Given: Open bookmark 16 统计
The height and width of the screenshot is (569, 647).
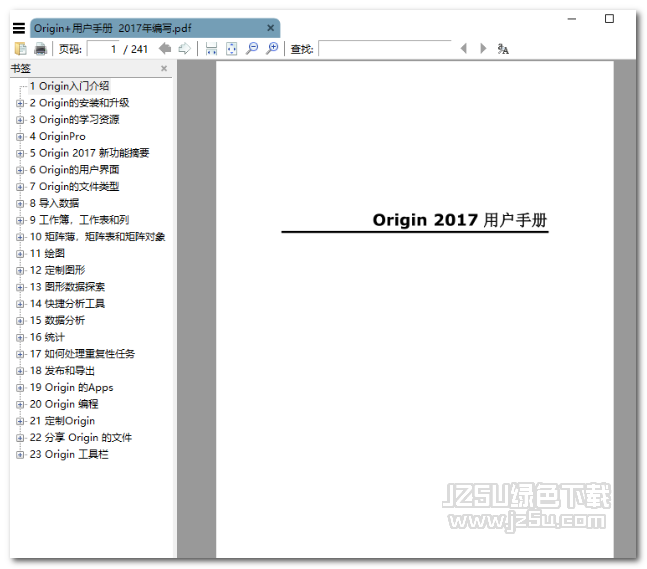Looking at the screenshot, I should point(47,337).
